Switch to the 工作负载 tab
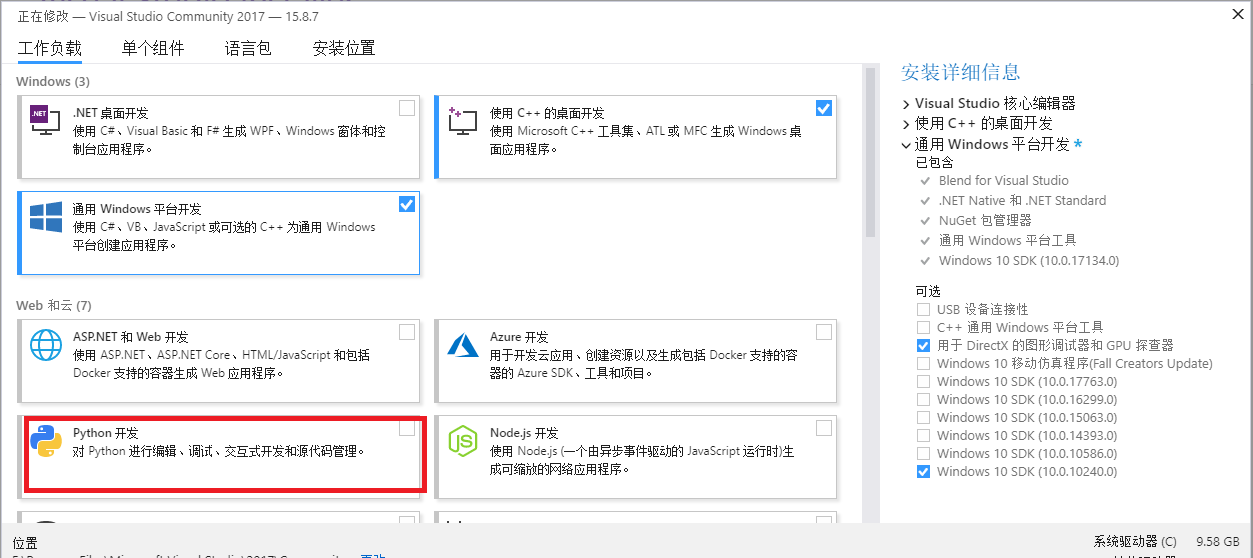The height and width of the screenshot is (558, 1253). tap(50, 48)
